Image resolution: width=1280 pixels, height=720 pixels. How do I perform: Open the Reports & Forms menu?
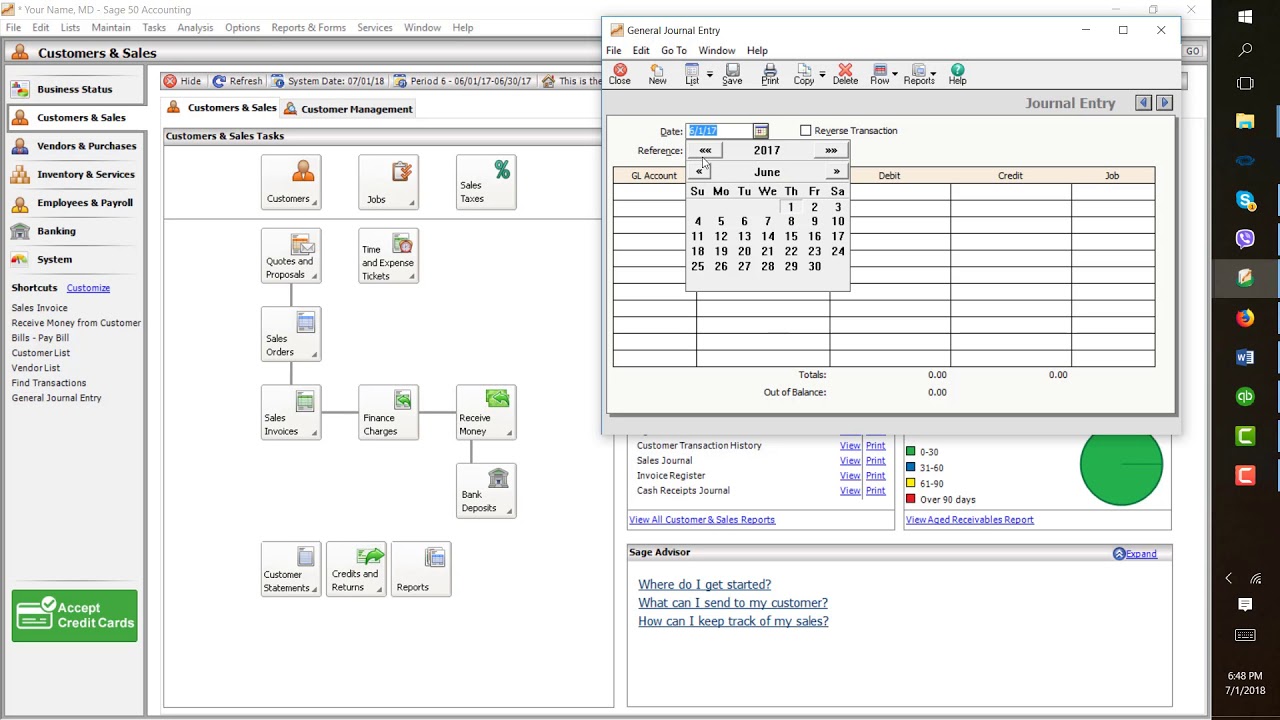[309, 28]
